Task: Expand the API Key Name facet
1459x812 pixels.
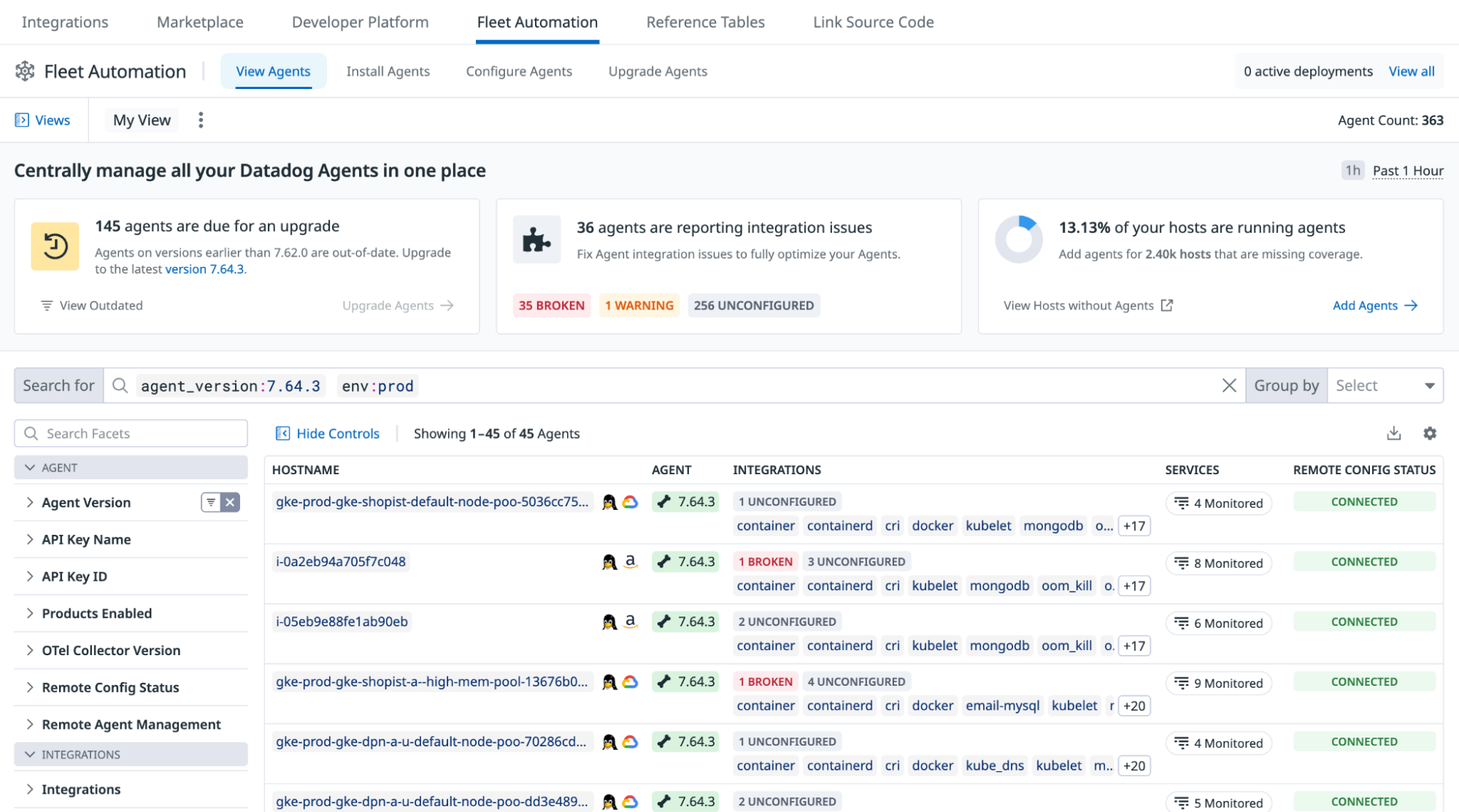Action: click(x=30, y=539)
